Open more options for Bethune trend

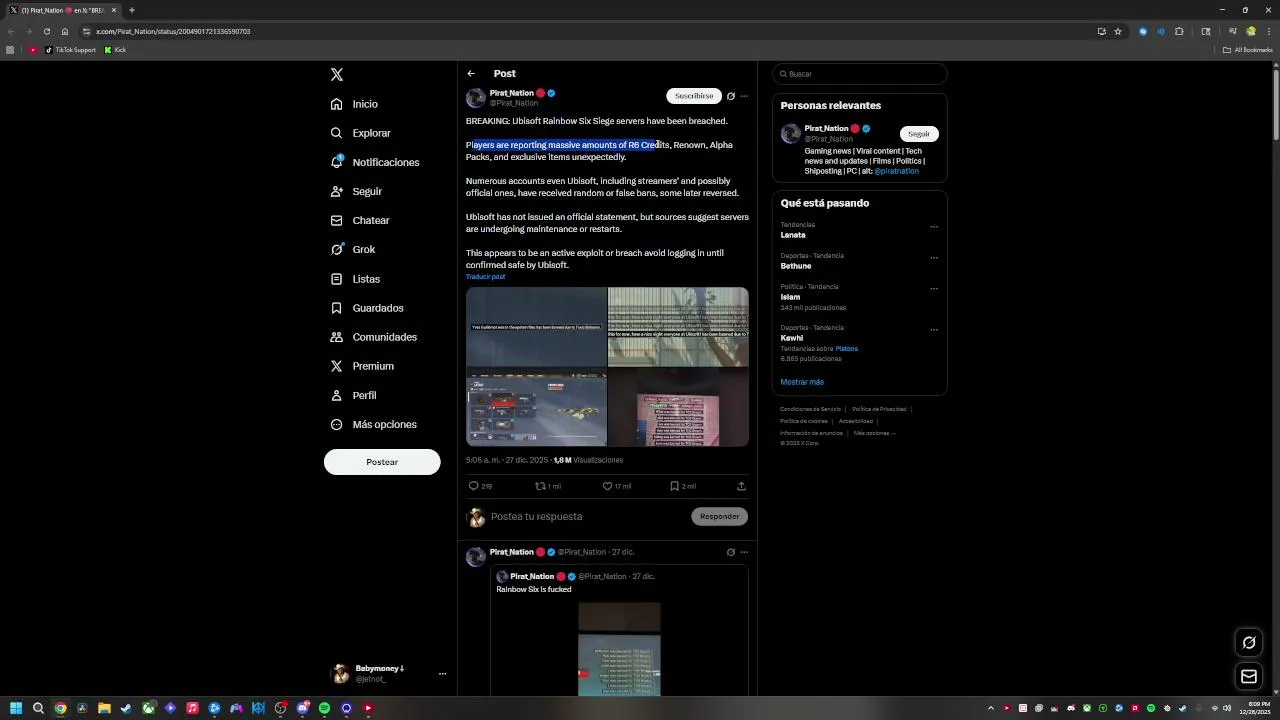[934, 258]
